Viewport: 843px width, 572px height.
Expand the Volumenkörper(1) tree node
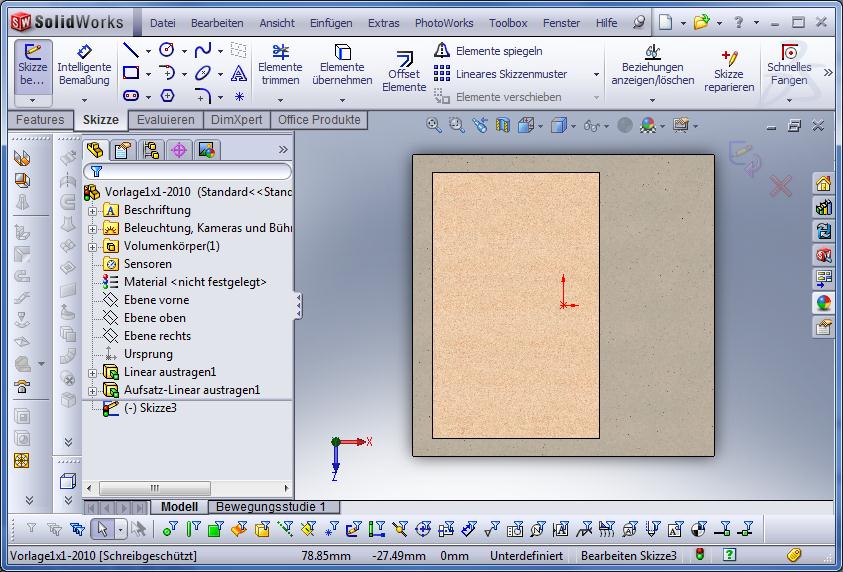click(93, 246)
